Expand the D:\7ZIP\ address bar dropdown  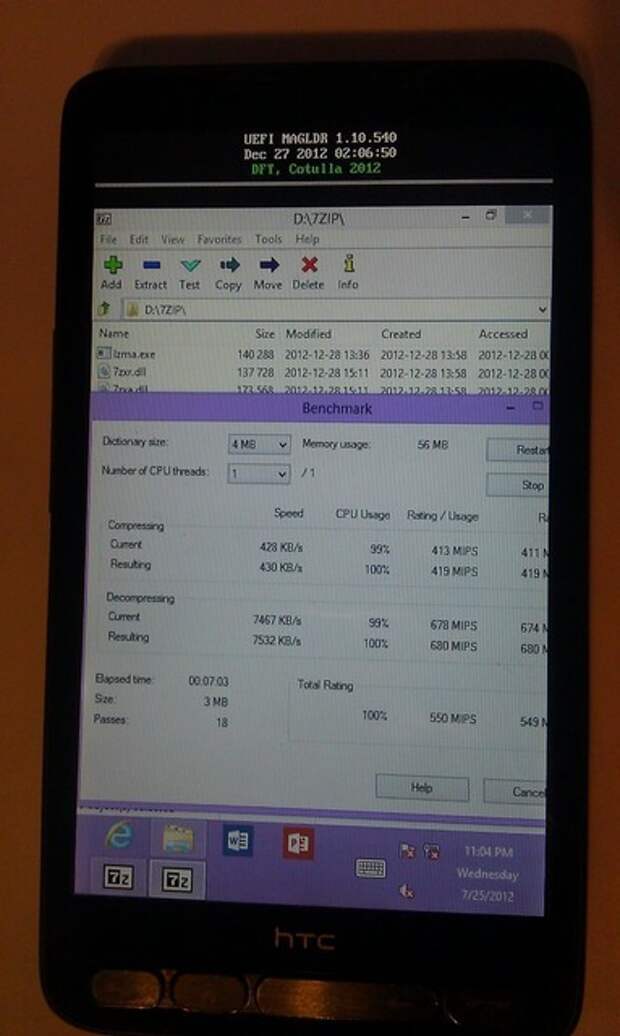pyautogui.click(x=542, y=309)
